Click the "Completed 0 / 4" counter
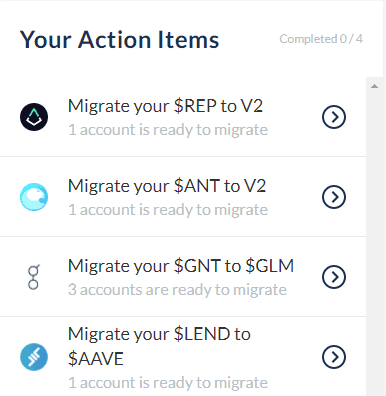Screen dimensions: 386x396 [x=321, y=39]
